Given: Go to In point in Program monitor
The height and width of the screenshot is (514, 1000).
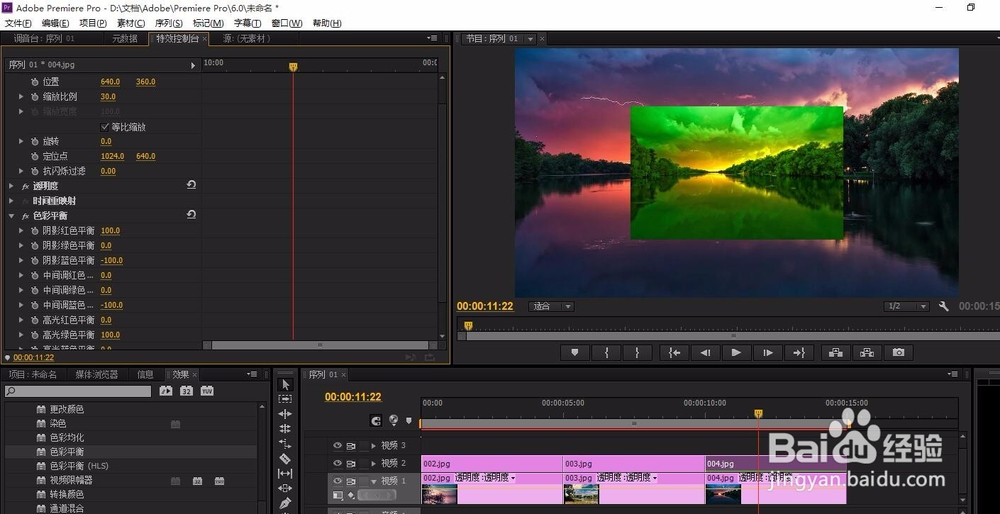Looking at the screenshot, I should click(674, 353).
